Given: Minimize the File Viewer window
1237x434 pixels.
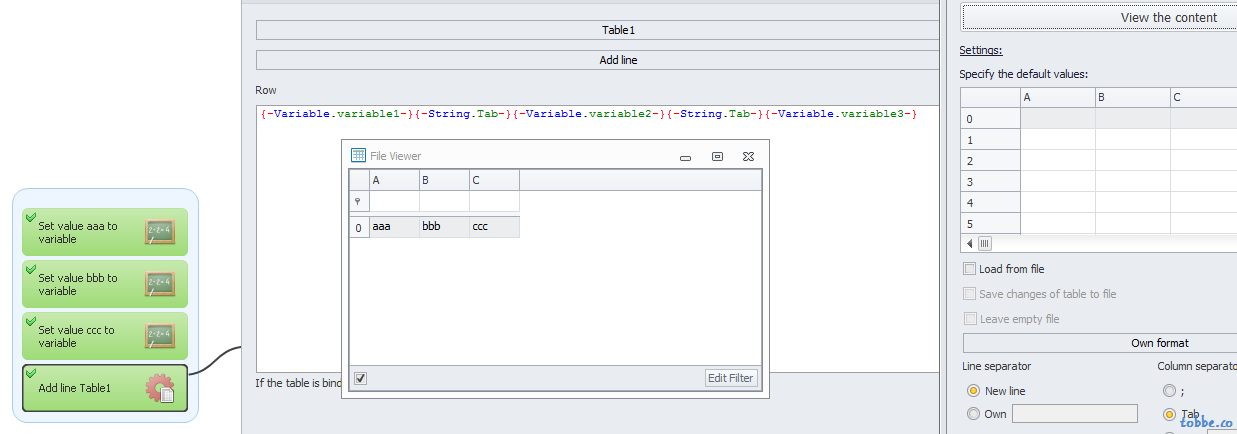Looking at the screenshot, I should (686, 157).
